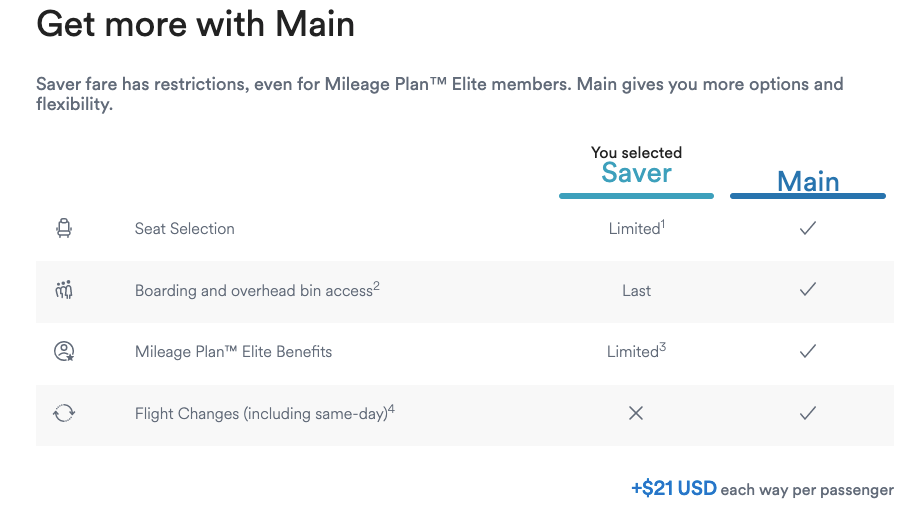
Task: Select the Saver fare column header
Action: 637,173
